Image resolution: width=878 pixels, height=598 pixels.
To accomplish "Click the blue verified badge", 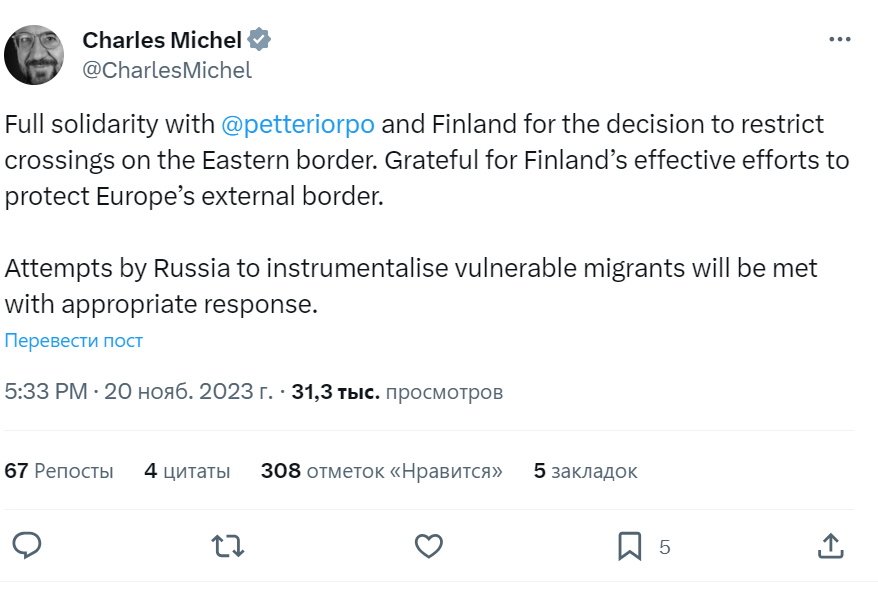I will click(x=260, y=40).
